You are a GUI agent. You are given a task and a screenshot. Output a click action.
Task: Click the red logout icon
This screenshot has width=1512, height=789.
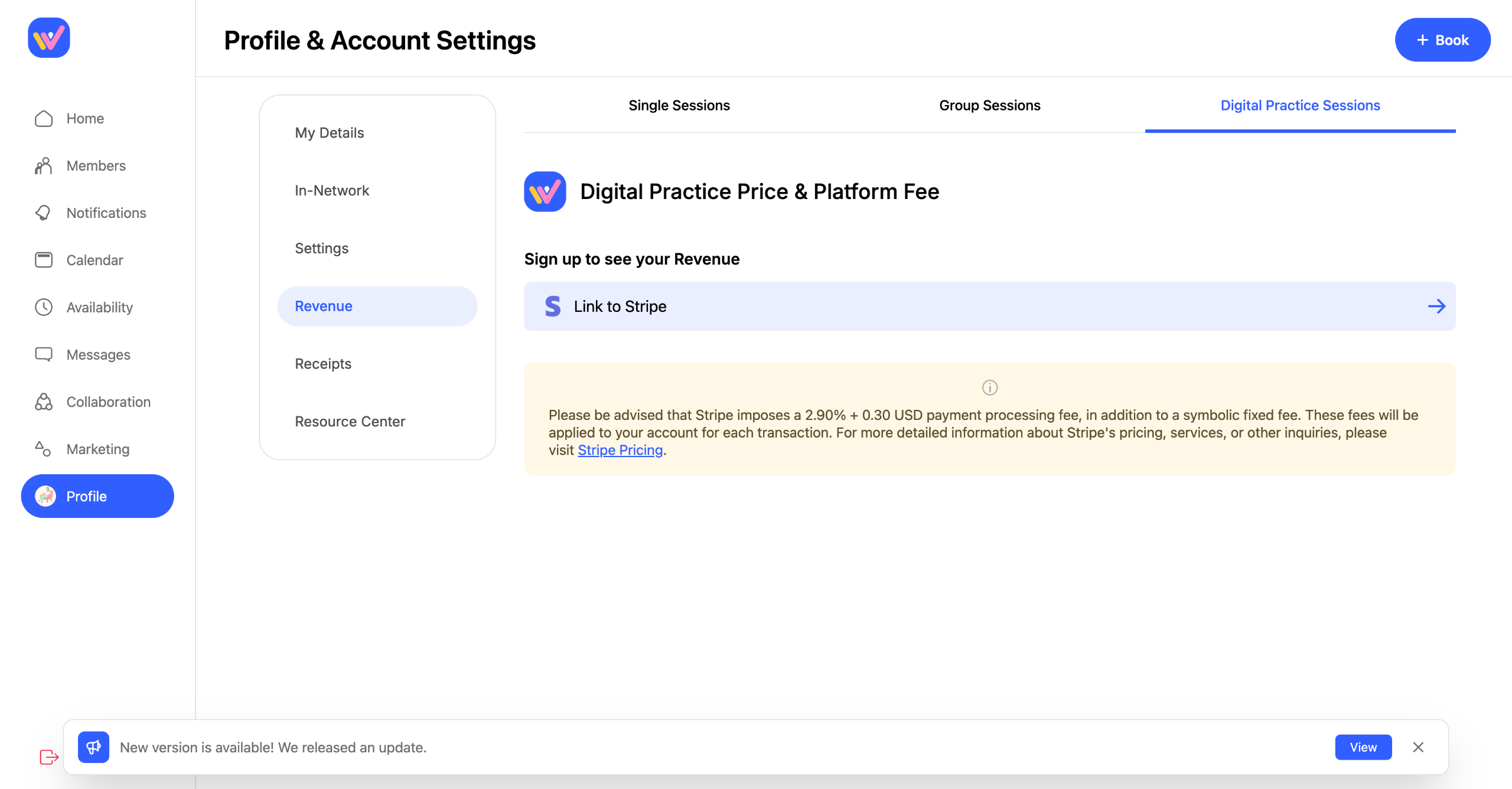tap(49, 757)
